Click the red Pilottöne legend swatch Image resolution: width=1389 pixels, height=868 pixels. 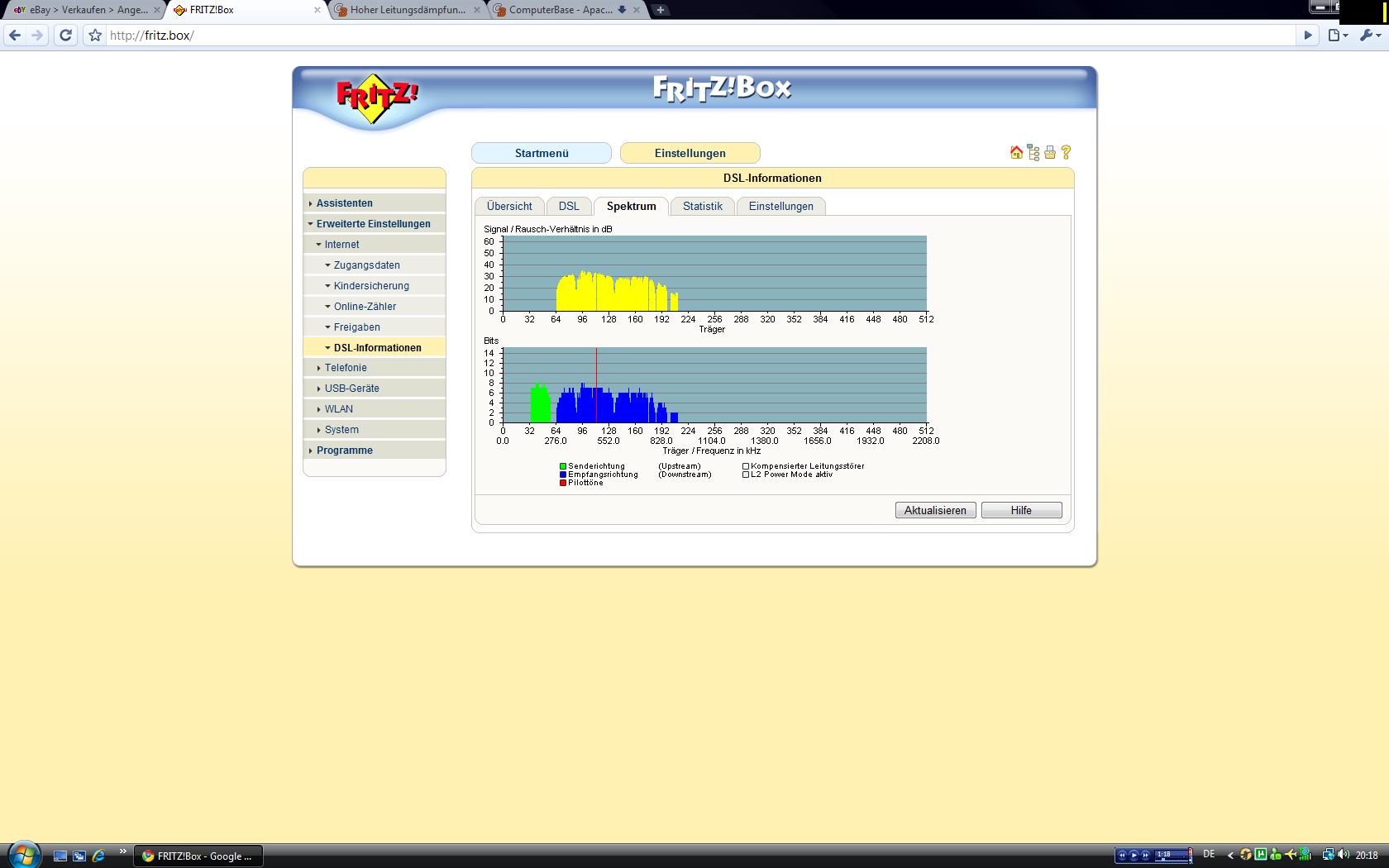[563, 483]
